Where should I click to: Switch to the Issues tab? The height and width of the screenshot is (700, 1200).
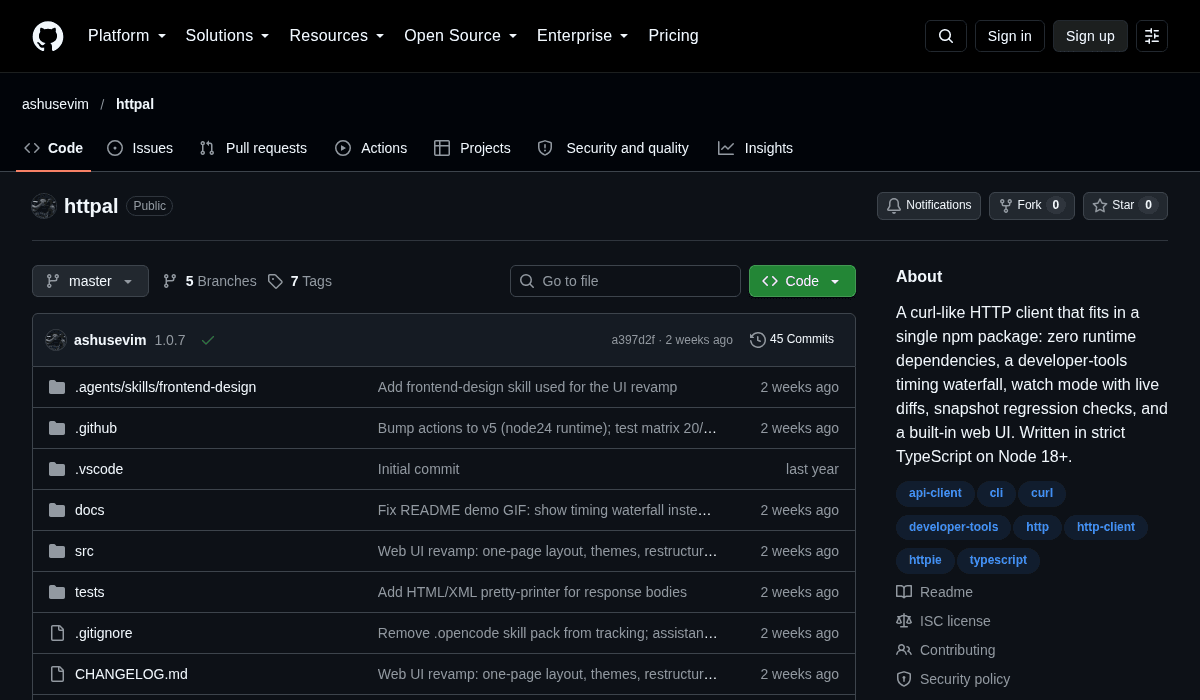[140, 148]
